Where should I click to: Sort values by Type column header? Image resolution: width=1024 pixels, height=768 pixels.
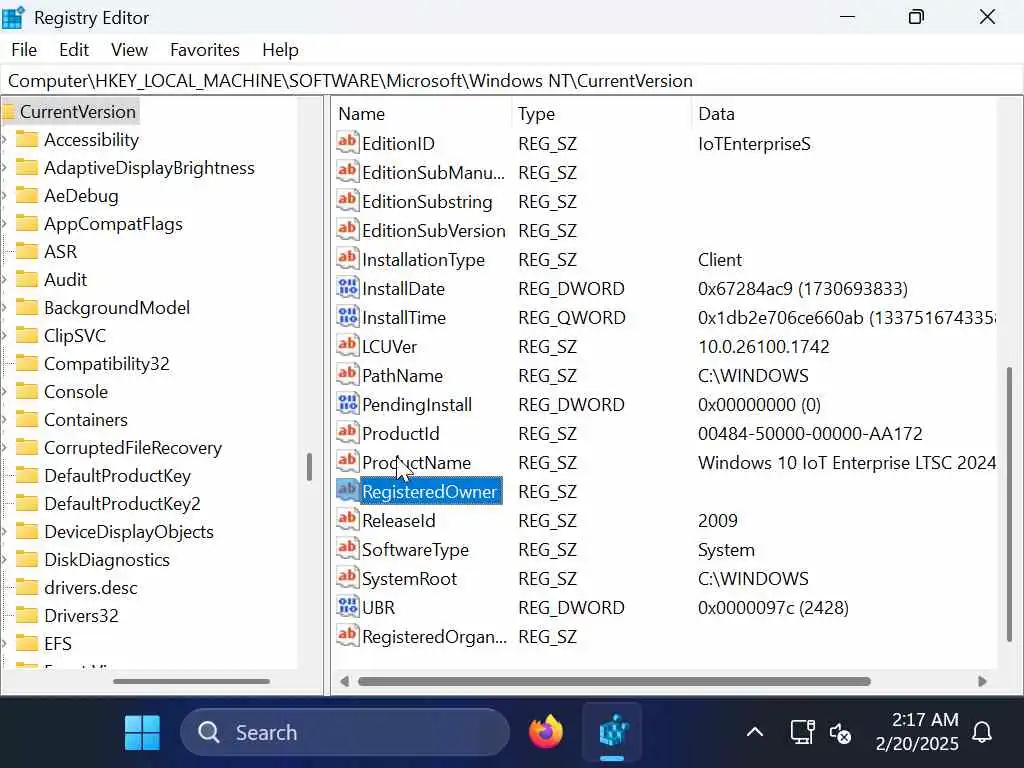[601, 114]
